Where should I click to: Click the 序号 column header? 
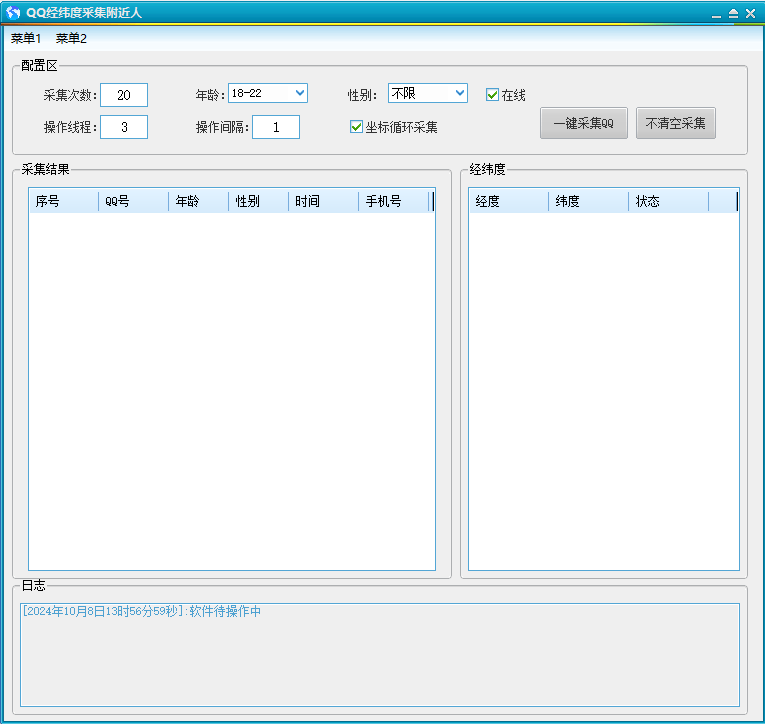(x=63, y=202)
